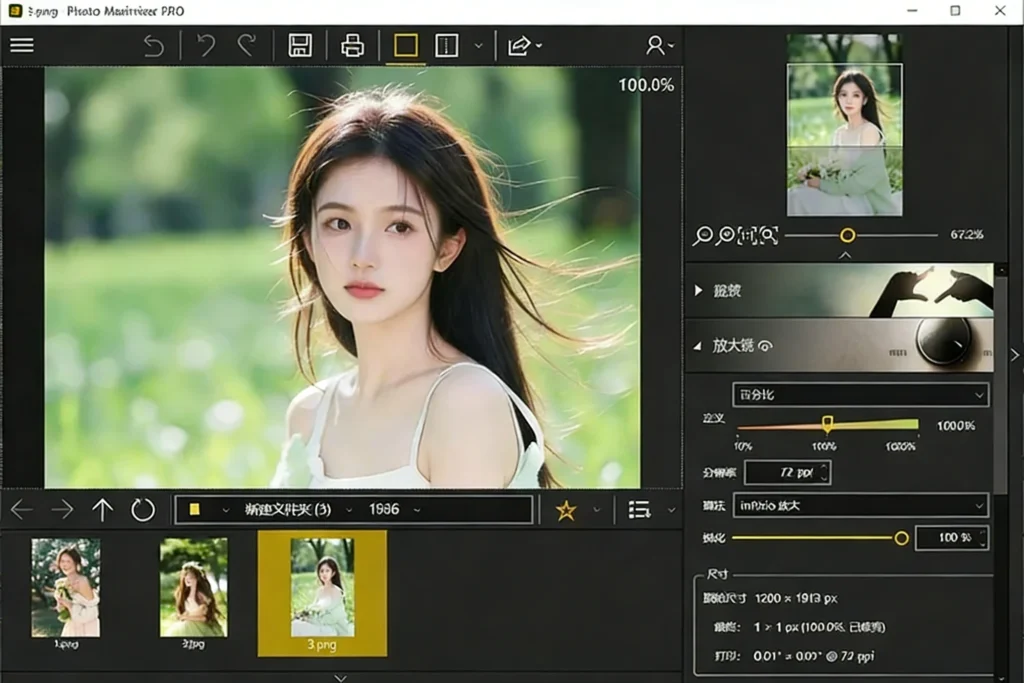Click the favorites star icon
Viewport: 1024px width, 683px height.
(x=566, y=511)
